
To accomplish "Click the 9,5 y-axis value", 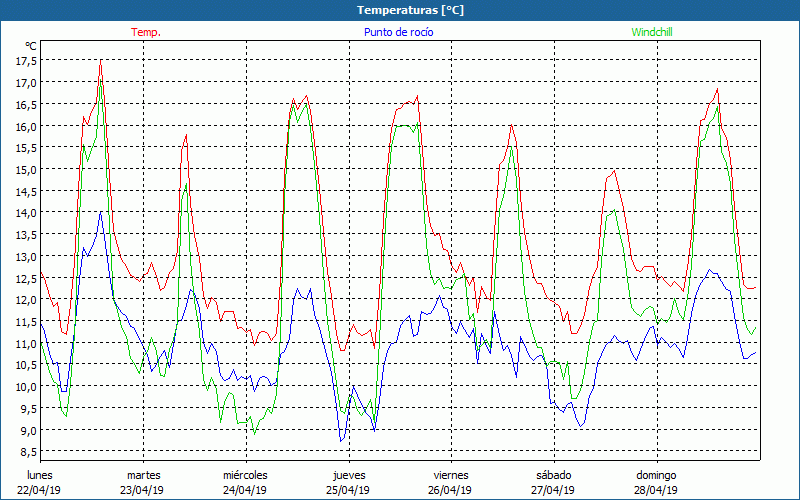I will (29, 408).
